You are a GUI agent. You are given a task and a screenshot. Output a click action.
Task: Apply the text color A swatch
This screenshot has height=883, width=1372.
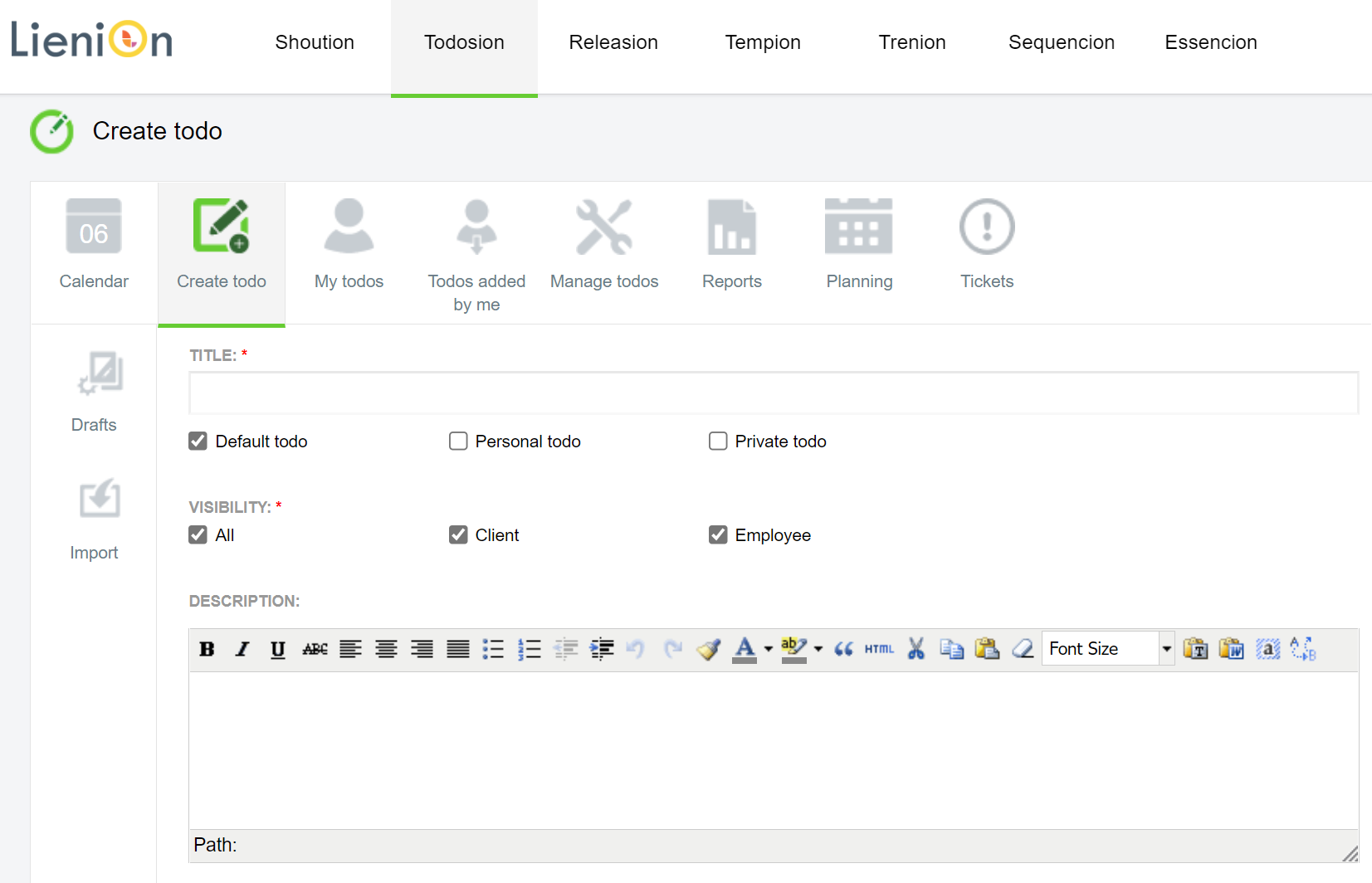point(745,649)
